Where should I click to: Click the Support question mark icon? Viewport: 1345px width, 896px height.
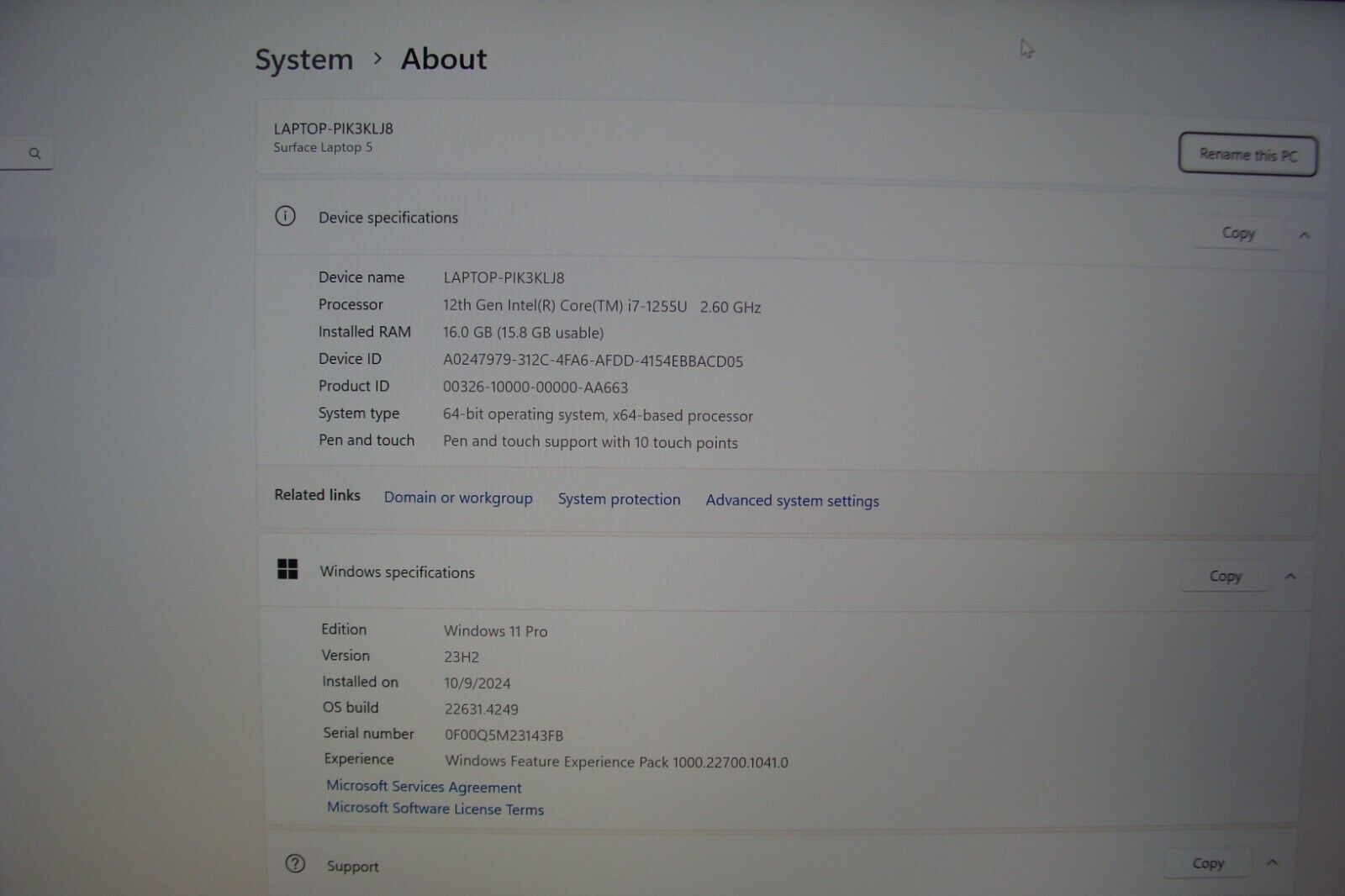(x=295, y=863)
